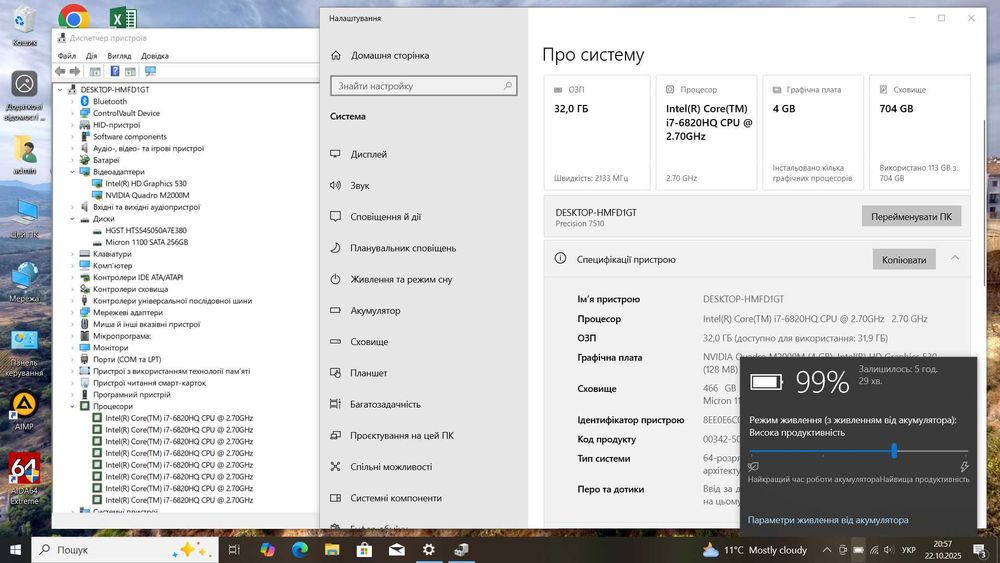Click the Перейменувати ПК button
The height and width of the screenshot is (563, 1000).
point(911,217)
